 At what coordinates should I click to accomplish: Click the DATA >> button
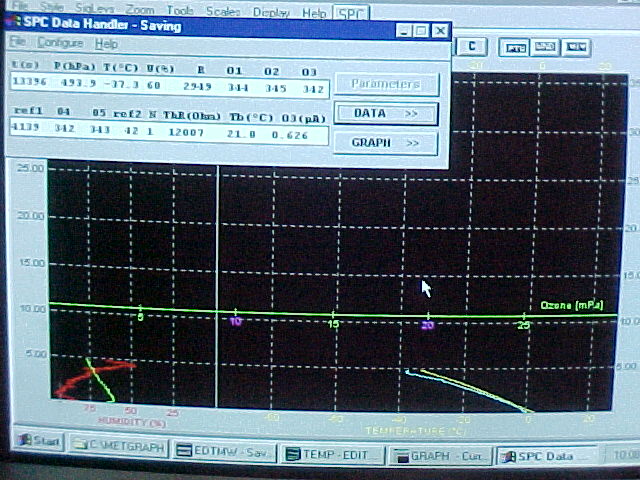(386, 113)
